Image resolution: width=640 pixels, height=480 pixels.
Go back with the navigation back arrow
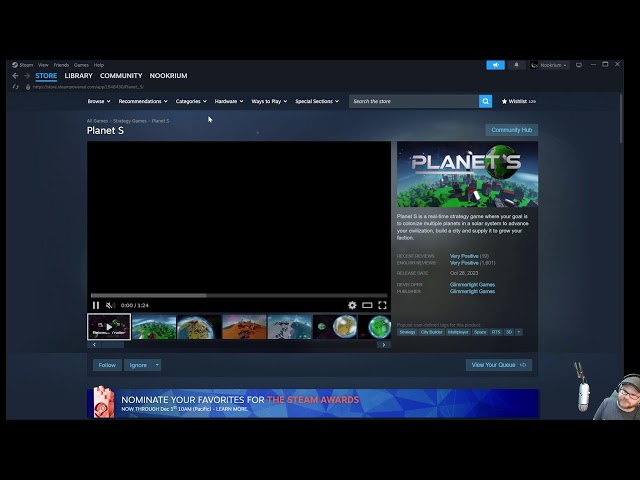pyautogui.click(x=15, y=76)
